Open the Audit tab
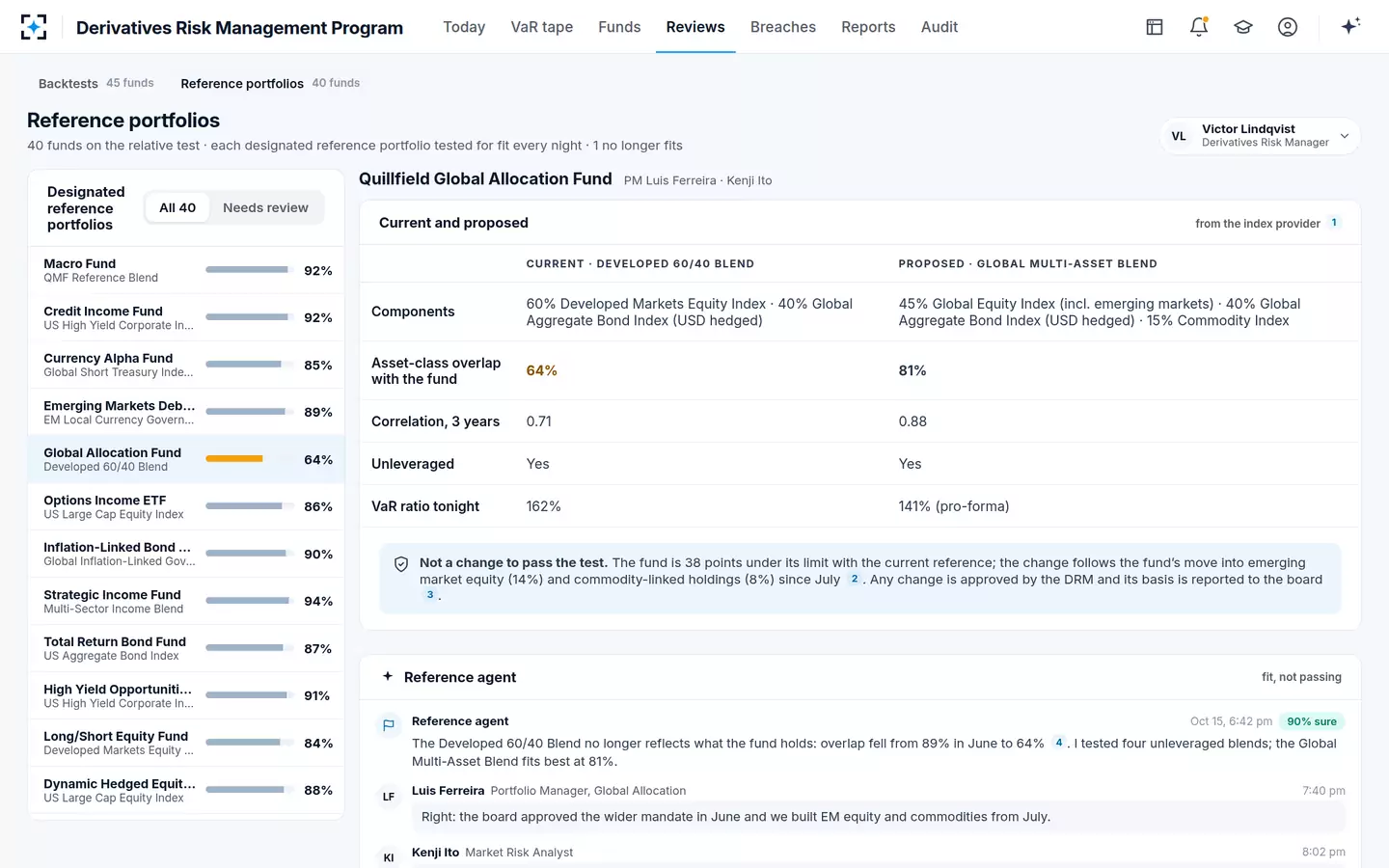 940,27
